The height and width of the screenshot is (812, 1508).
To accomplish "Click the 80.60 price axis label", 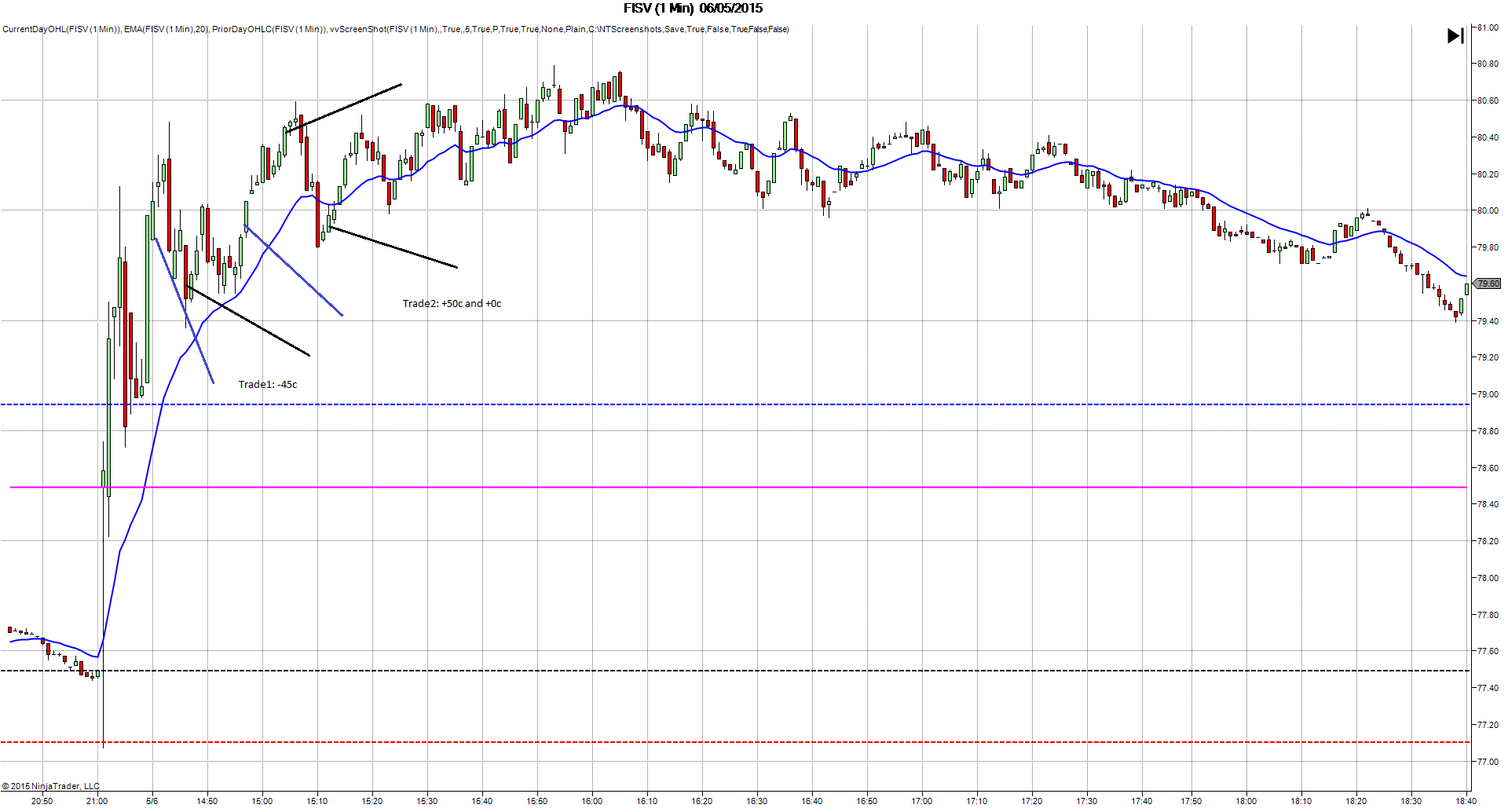I will (x=1488, y=101).
